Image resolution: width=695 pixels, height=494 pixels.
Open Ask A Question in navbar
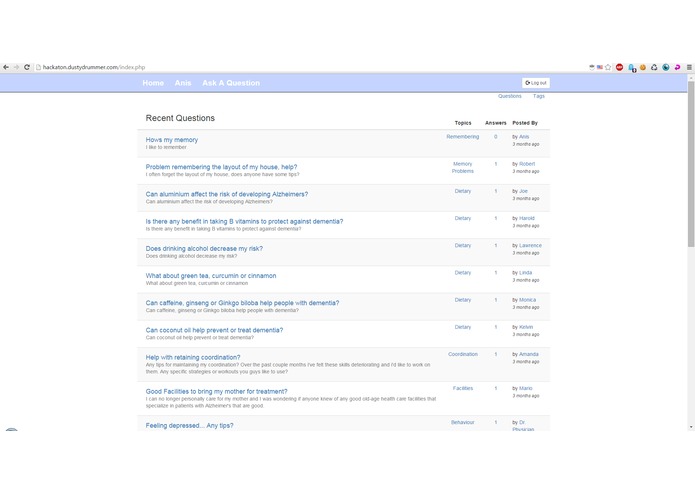point(231,83)
